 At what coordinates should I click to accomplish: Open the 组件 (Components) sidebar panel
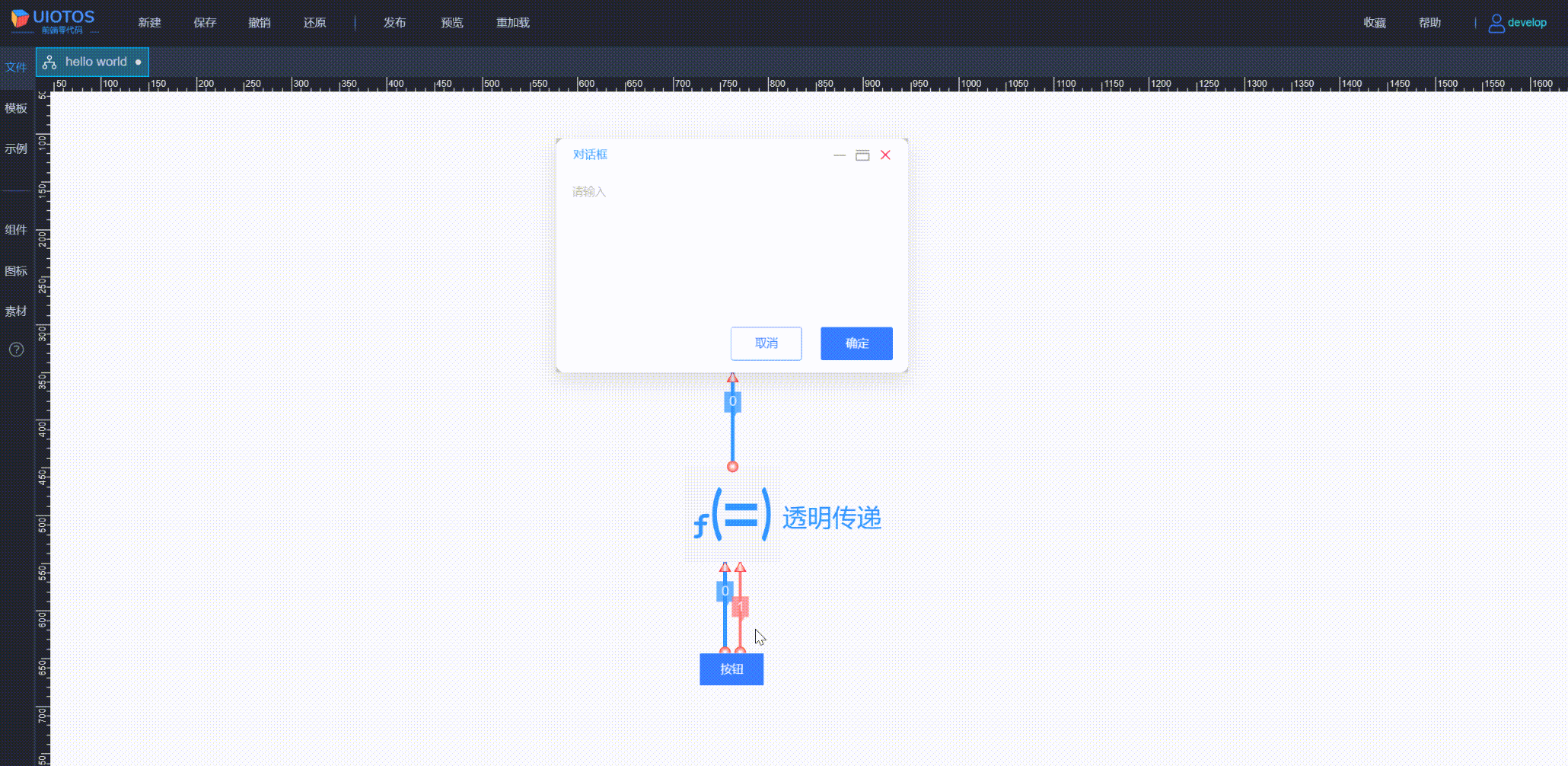(x=16, y=229)
